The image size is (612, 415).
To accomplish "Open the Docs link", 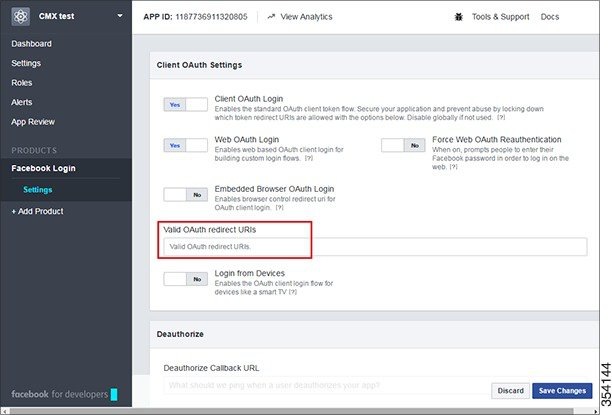I will [x=550, y=17].
